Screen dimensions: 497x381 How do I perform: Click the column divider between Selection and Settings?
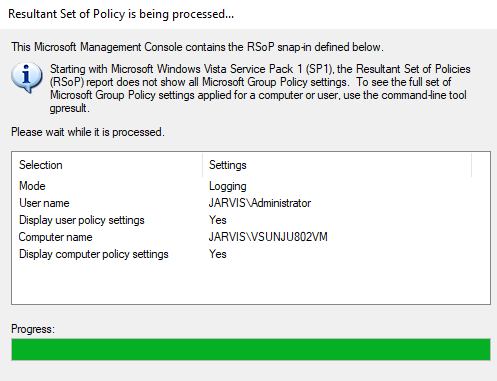click(x=202, y=165)
